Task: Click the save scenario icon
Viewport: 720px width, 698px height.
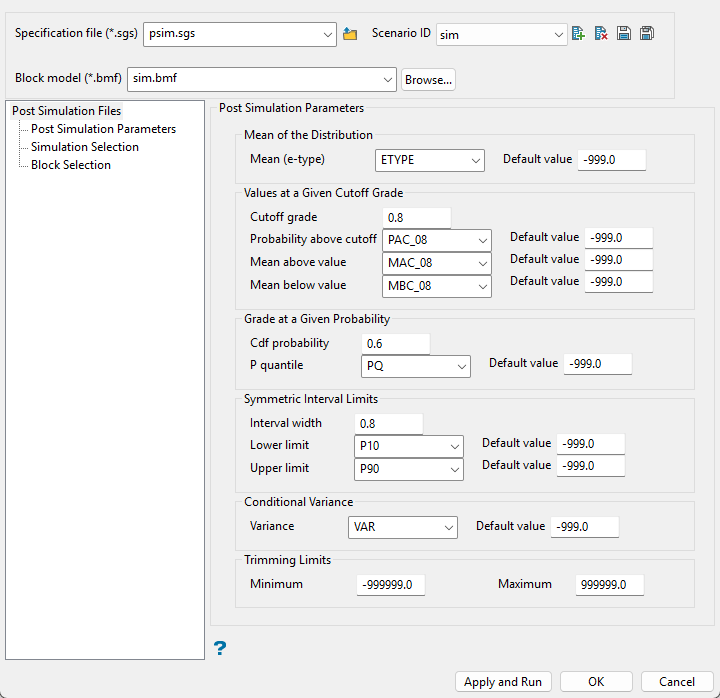Action: tap(624, 34)
